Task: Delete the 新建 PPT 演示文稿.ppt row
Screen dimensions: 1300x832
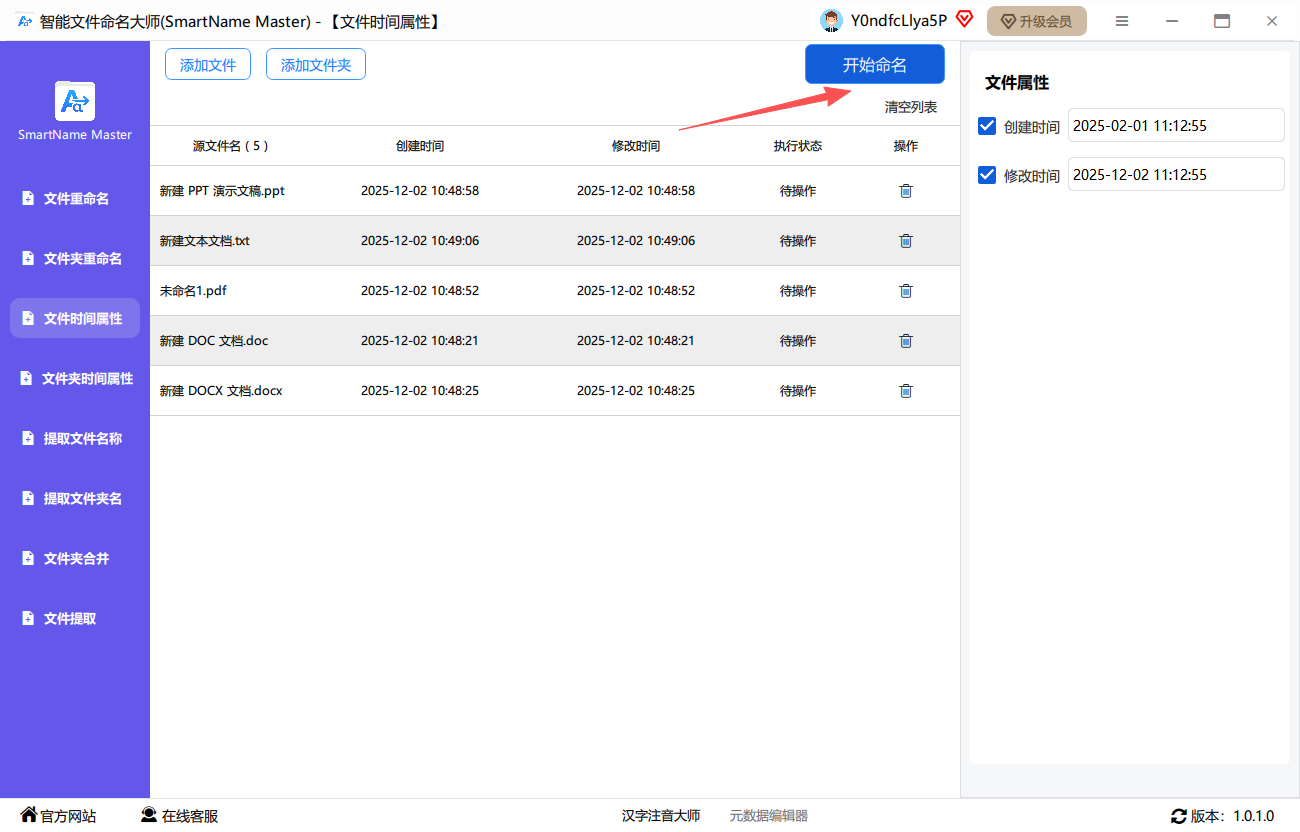Action: [906, 191]
